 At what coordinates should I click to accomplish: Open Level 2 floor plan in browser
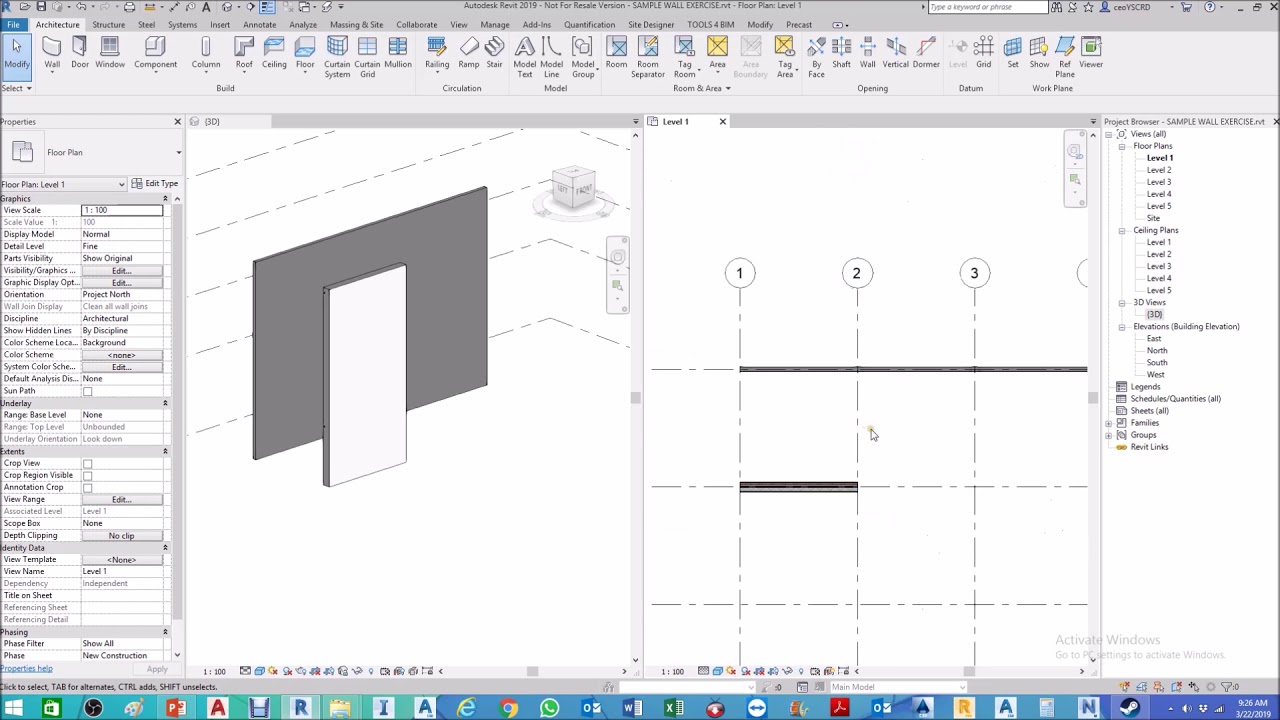pyautogui.click(x=1159, y=170)
